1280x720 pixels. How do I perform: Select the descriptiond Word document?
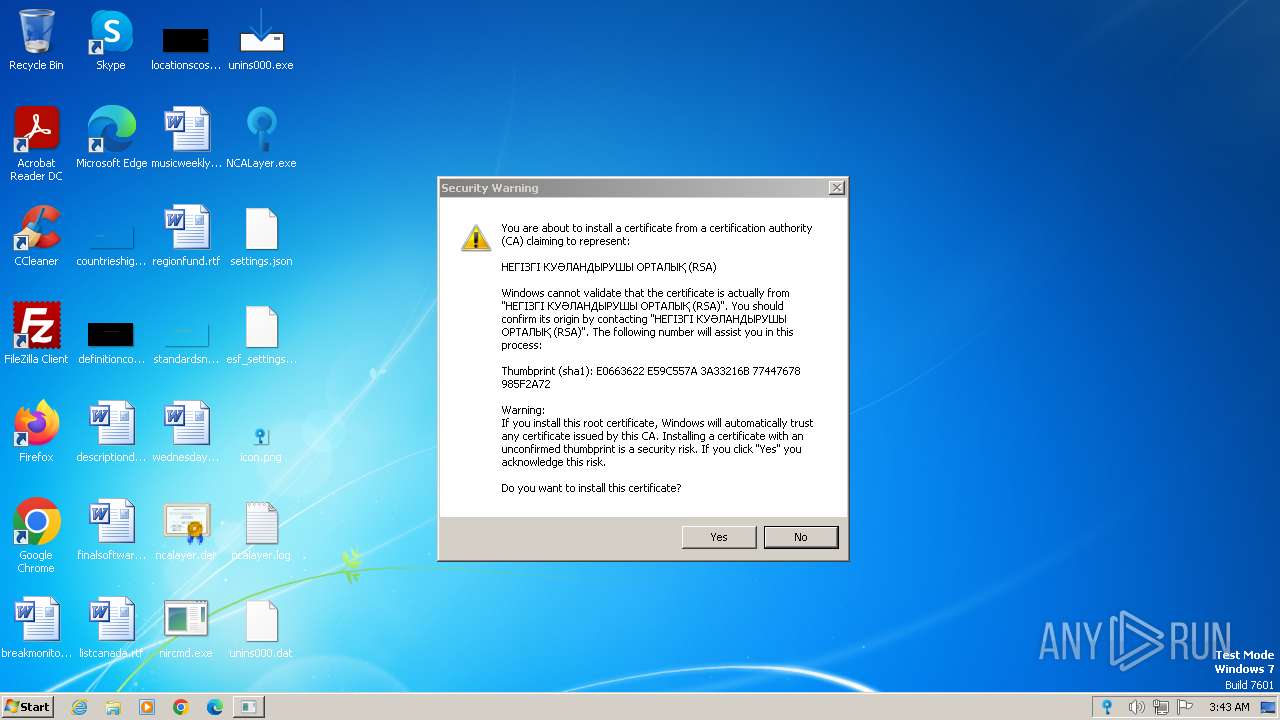coord(111,433)
